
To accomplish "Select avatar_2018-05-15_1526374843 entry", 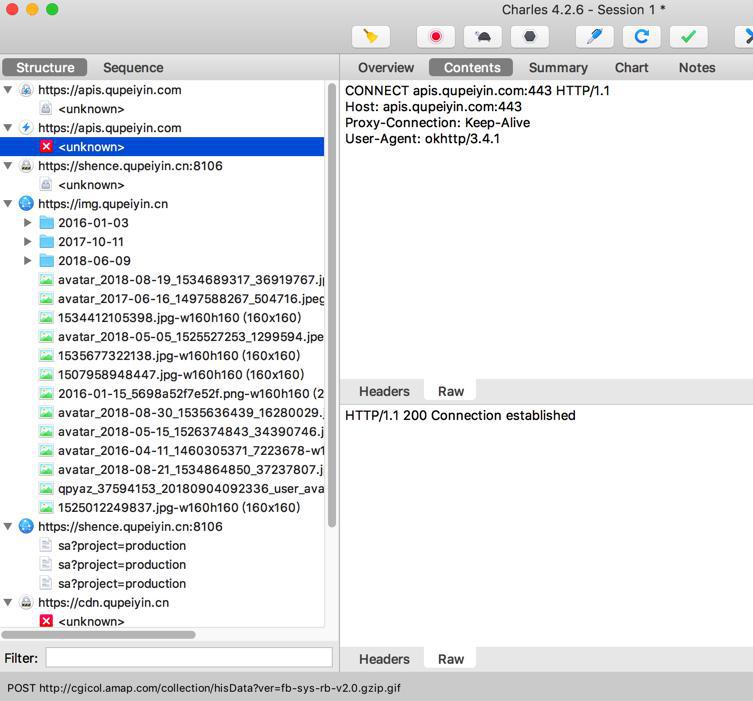I will pyautogui.click(x=191, y=432).
